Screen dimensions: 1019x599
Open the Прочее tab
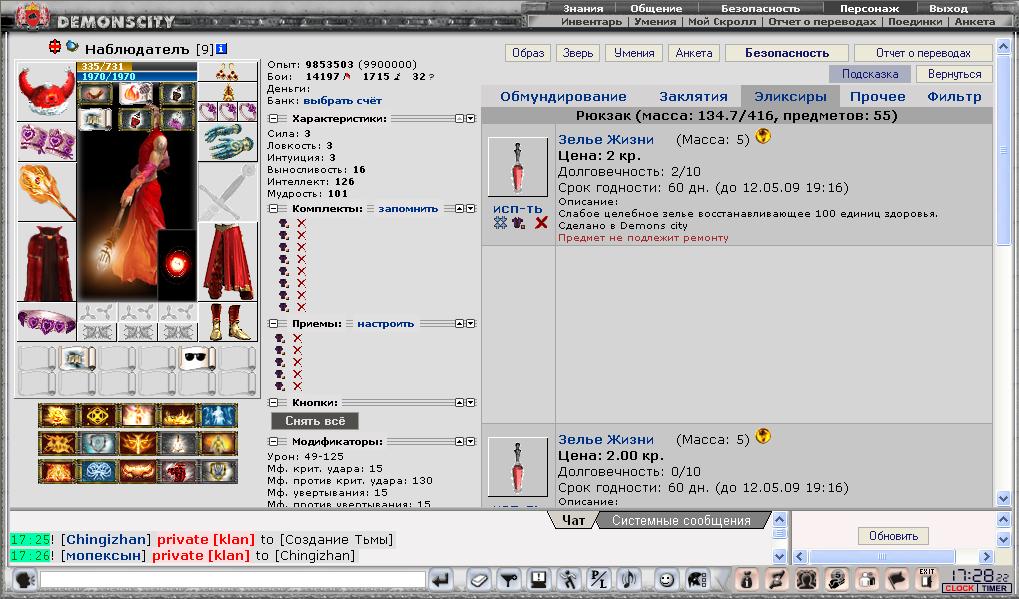[877, 97]
